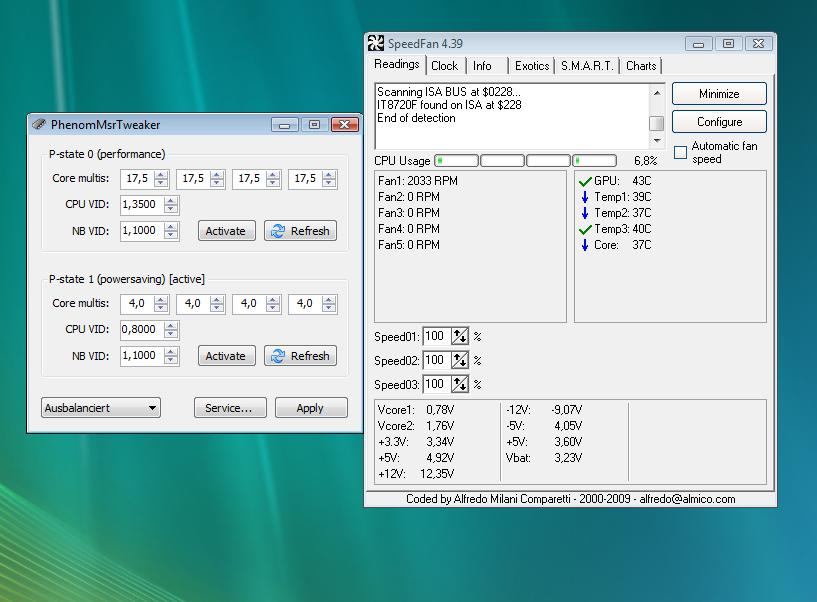Click the first CPU Usage progress bar
This screenshot has height=602, width=817.
pyautogui.click(x=456, y=161)
